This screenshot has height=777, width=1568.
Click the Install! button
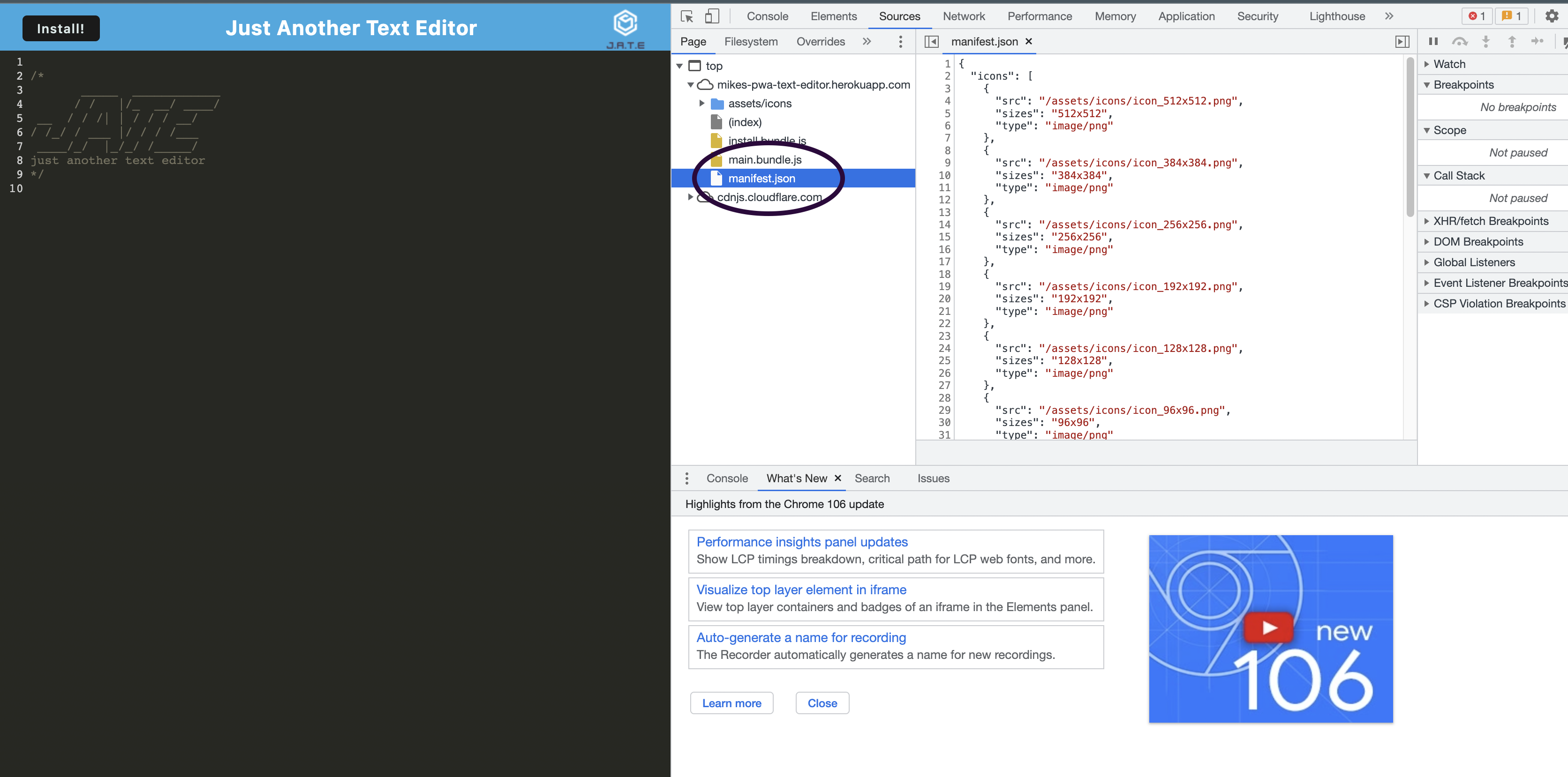pos(60,28)
